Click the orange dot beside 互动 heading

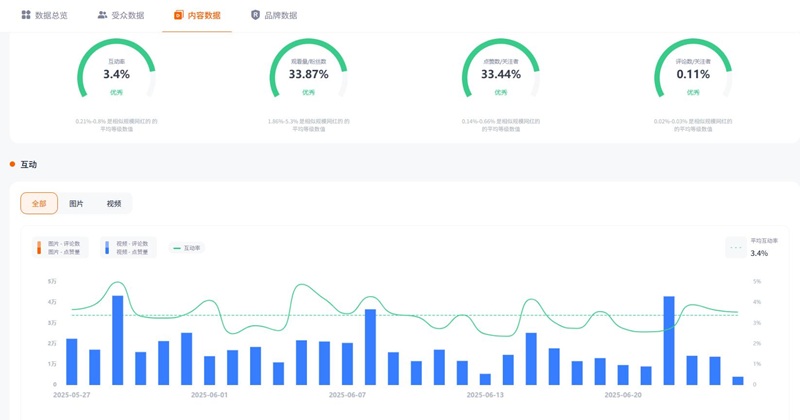pyautogui.click(x=12, y=164)
